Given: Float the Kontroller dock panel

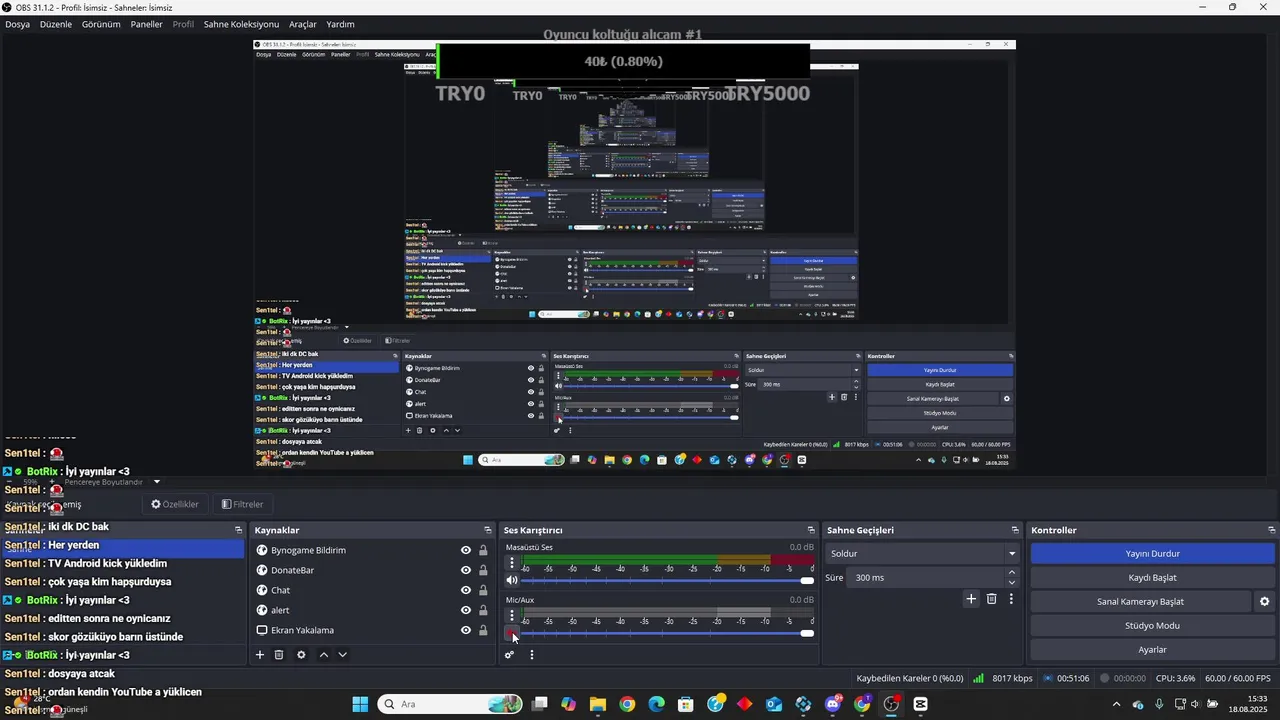Looking at the screenshot, I should click(x=1272, y=530).
